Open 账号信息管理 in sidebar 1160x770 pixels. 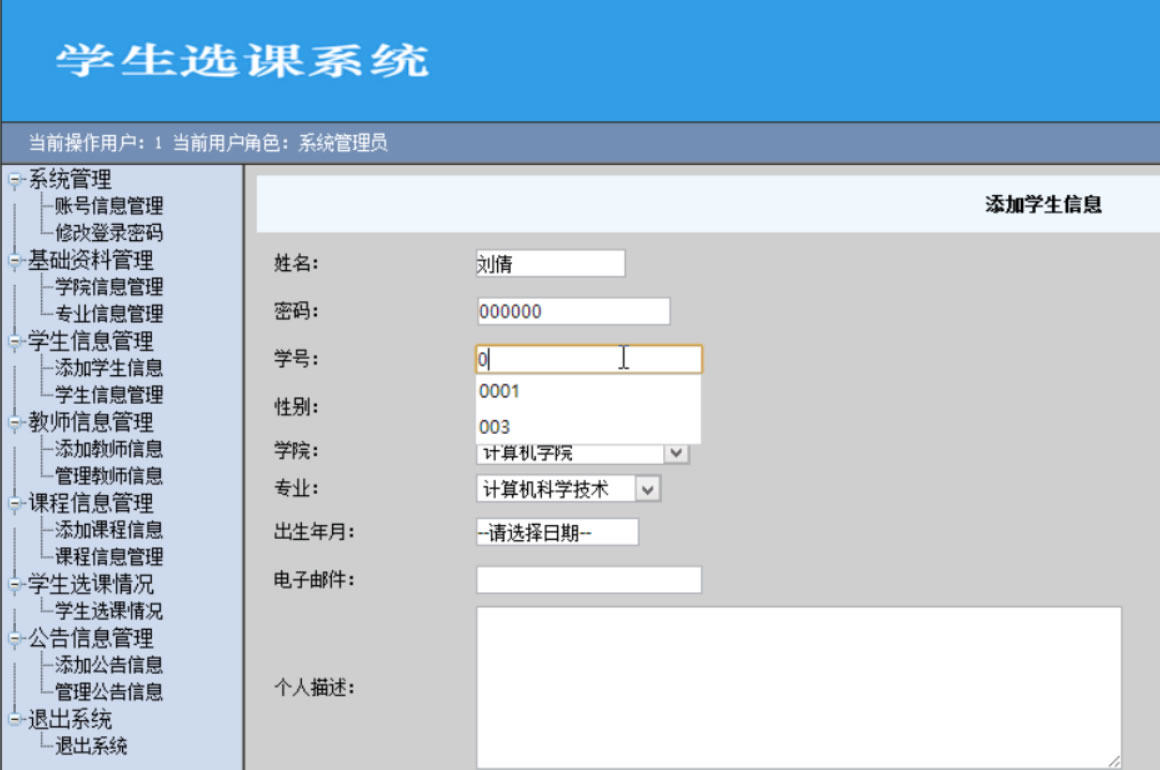click(108, 207)
